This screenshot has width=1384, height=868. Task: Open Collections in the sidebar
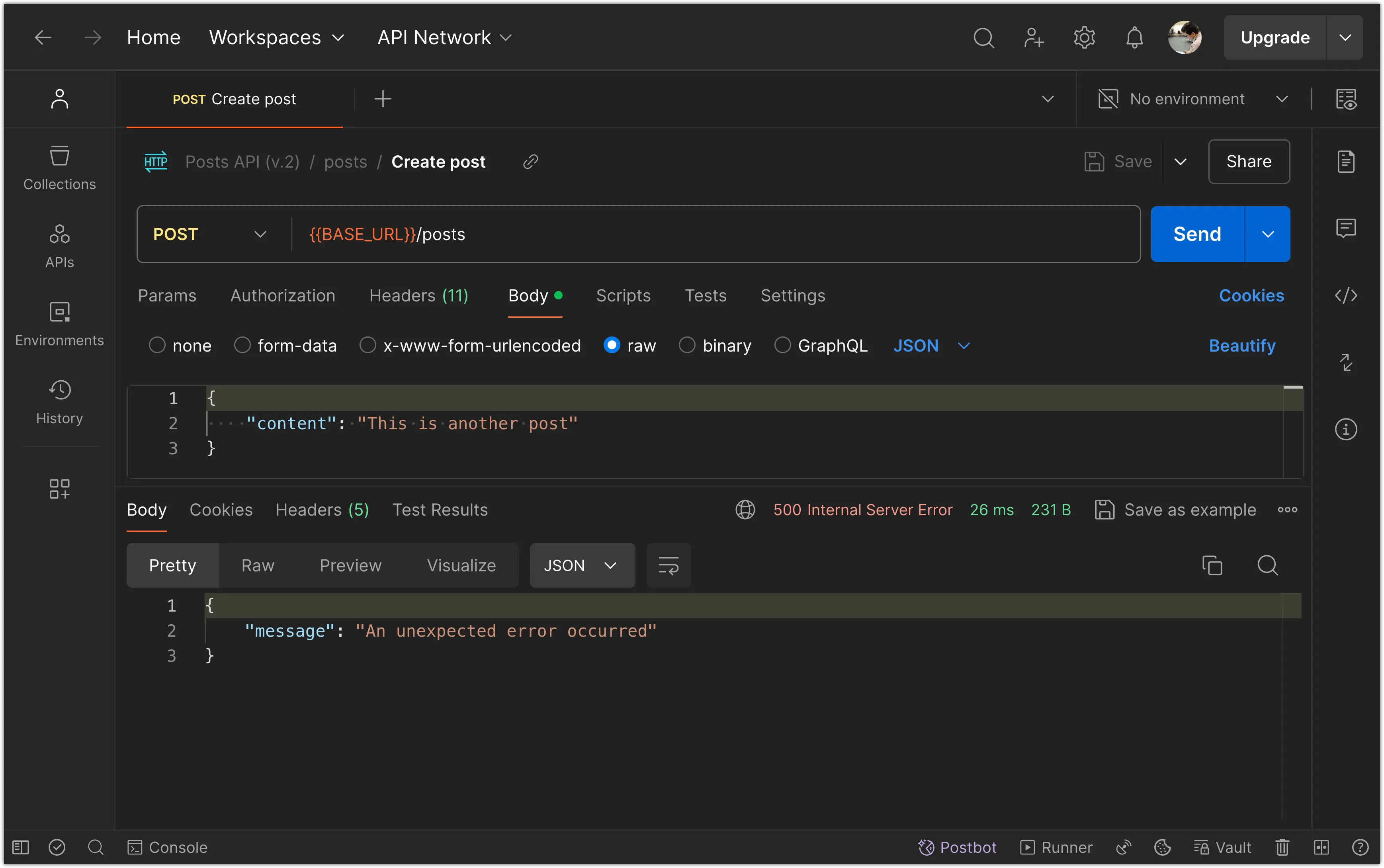[60, 168]
